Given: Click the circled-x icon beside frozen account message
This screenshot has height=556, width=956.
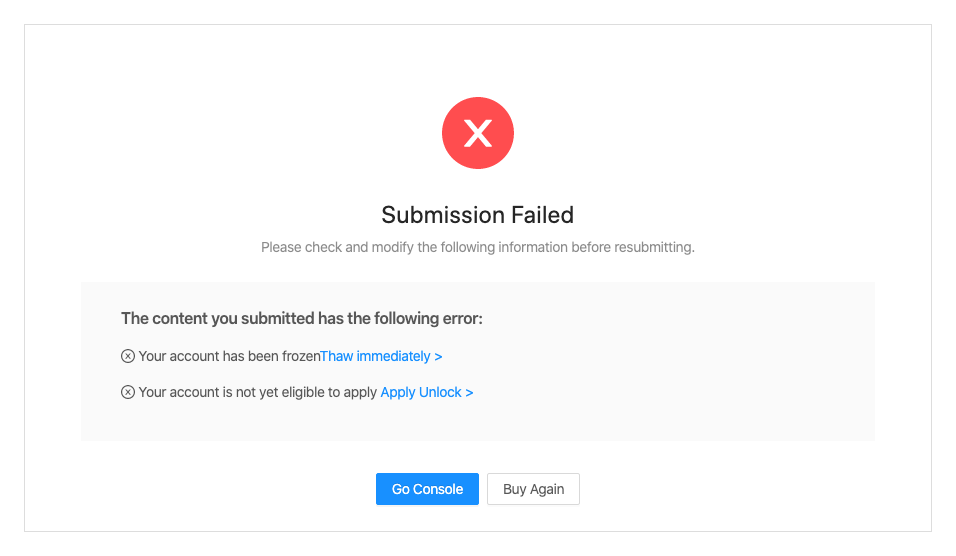Looking at the screenshot, I should tap(128, 356).
